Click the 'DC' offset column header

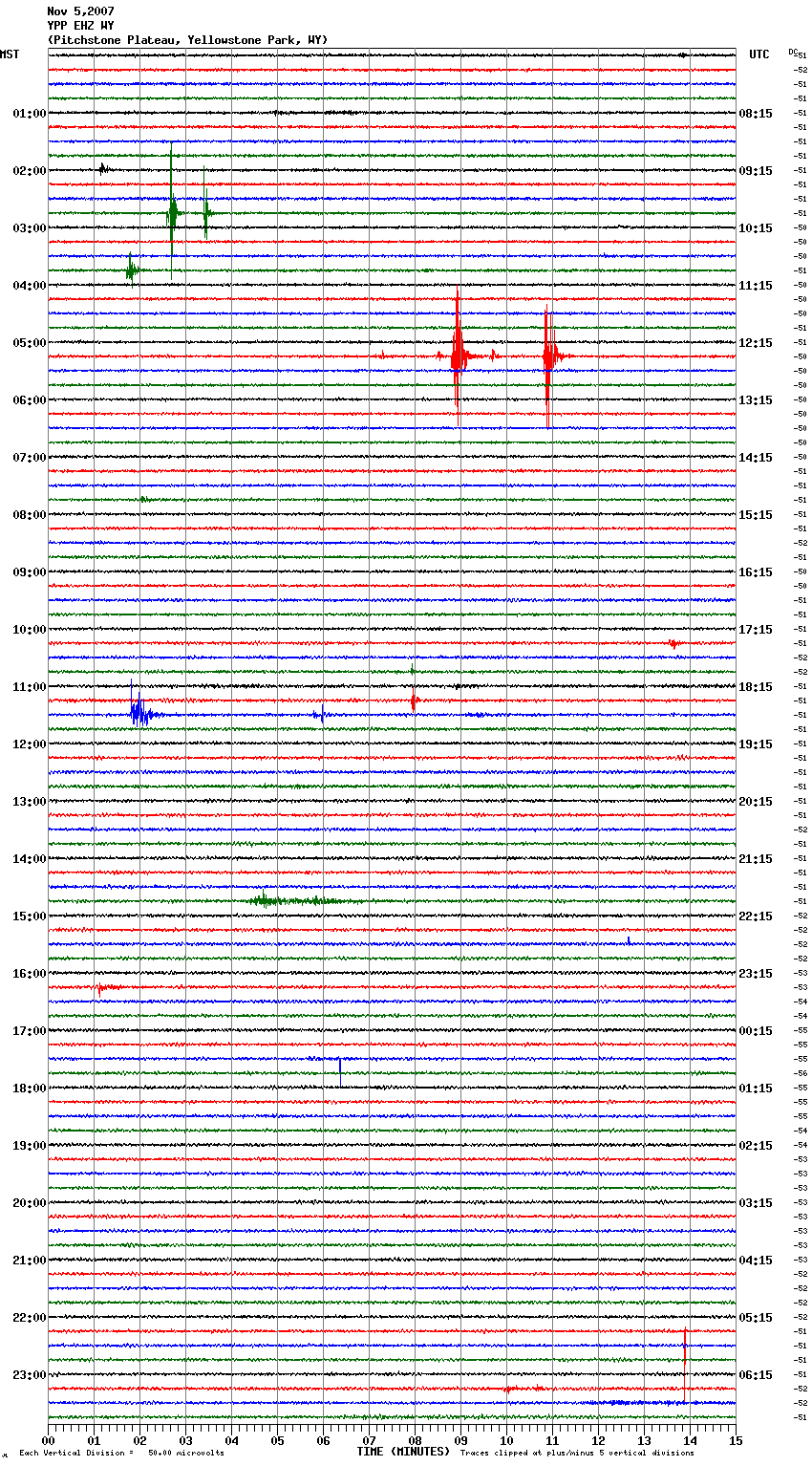click(793, 52)
